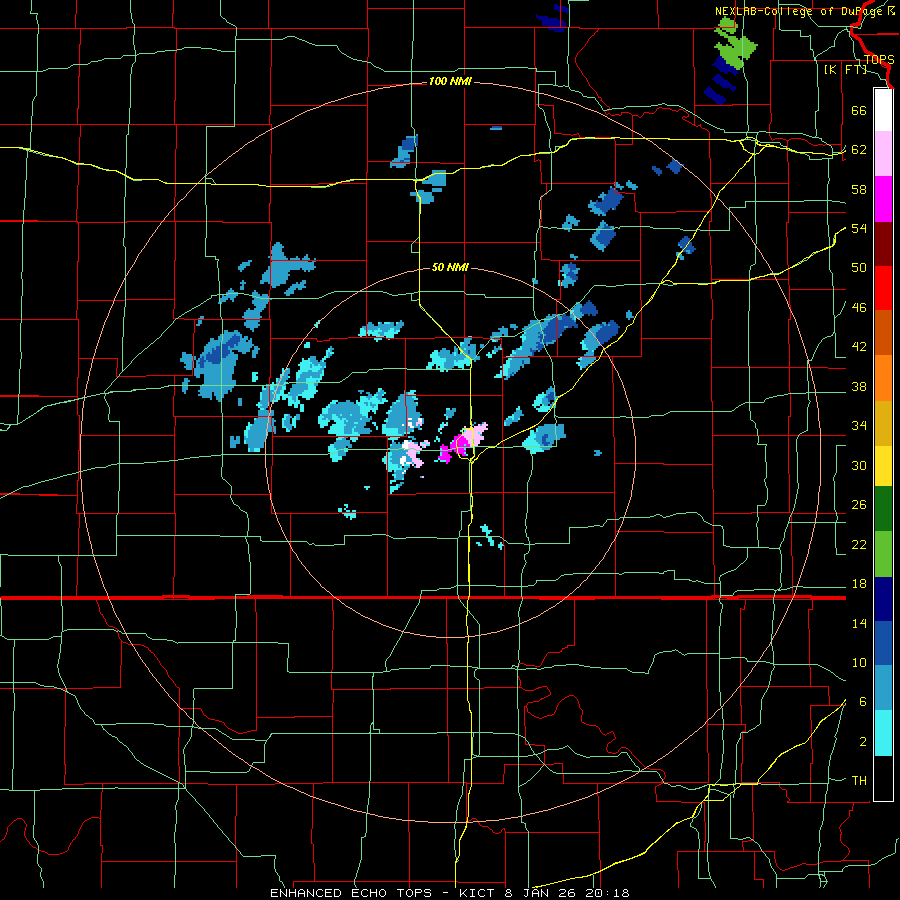Click the legend value "54"

coord(859,228)
